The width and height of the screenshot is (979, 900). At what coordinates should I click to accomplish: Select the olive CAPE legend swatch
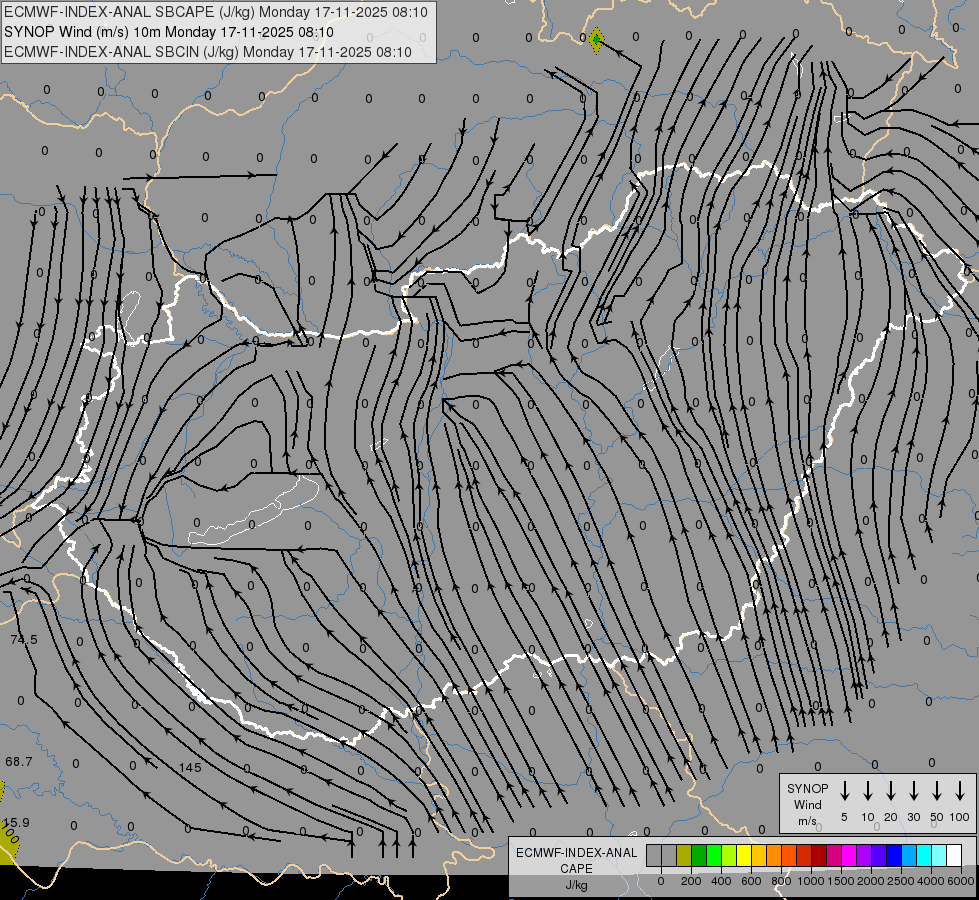point(684,855)
